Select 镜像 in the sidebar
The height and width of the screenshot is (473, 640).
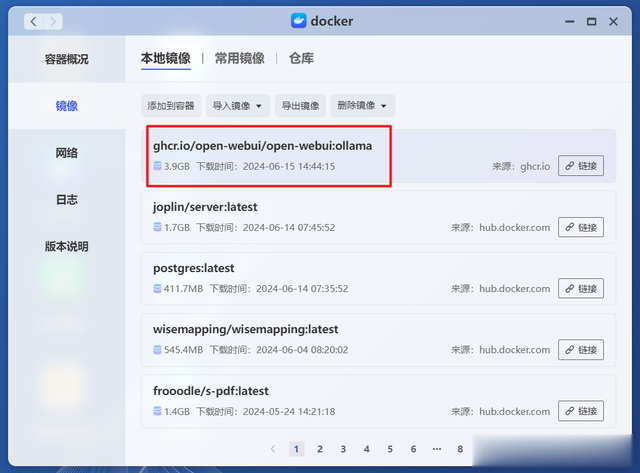pyautogui.click(x=67, y=106)
